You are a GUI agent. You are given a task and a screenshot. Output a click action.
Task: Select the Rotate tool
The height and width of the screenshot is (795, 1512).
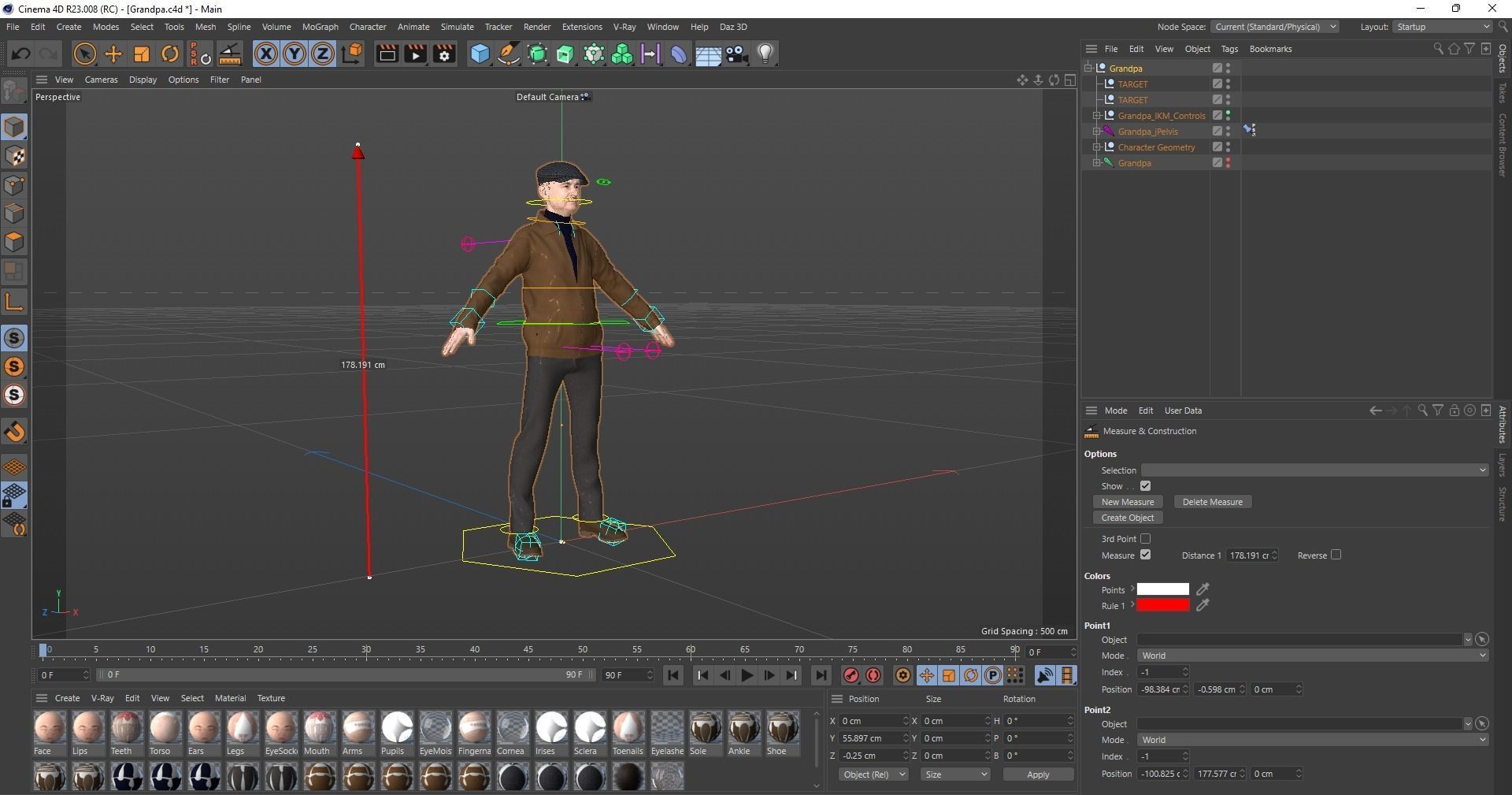tap(170, 54)
